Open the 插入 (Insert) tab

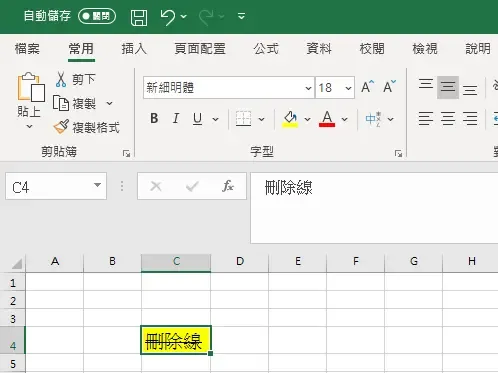click(134, 49)
